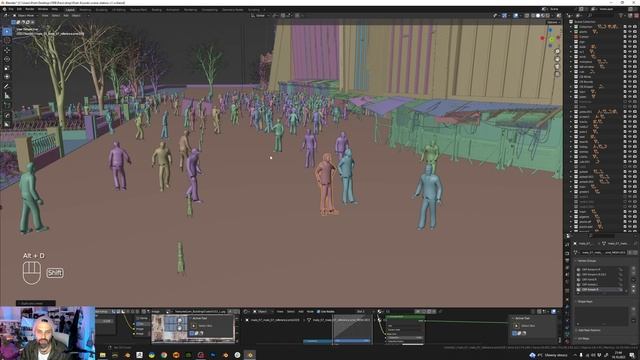
Task: Switch viewport to solid shading
Action: click(x=538, y=16)
